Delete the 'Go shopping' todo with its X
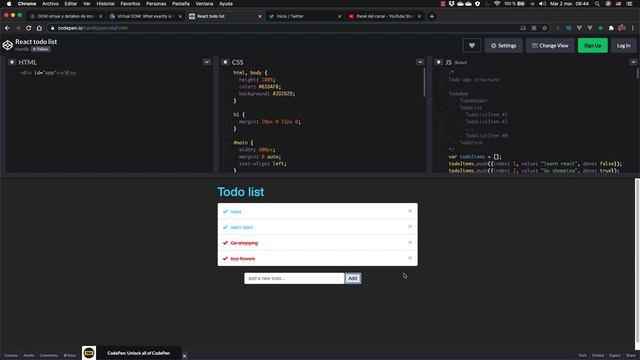 tap(410, 242)
